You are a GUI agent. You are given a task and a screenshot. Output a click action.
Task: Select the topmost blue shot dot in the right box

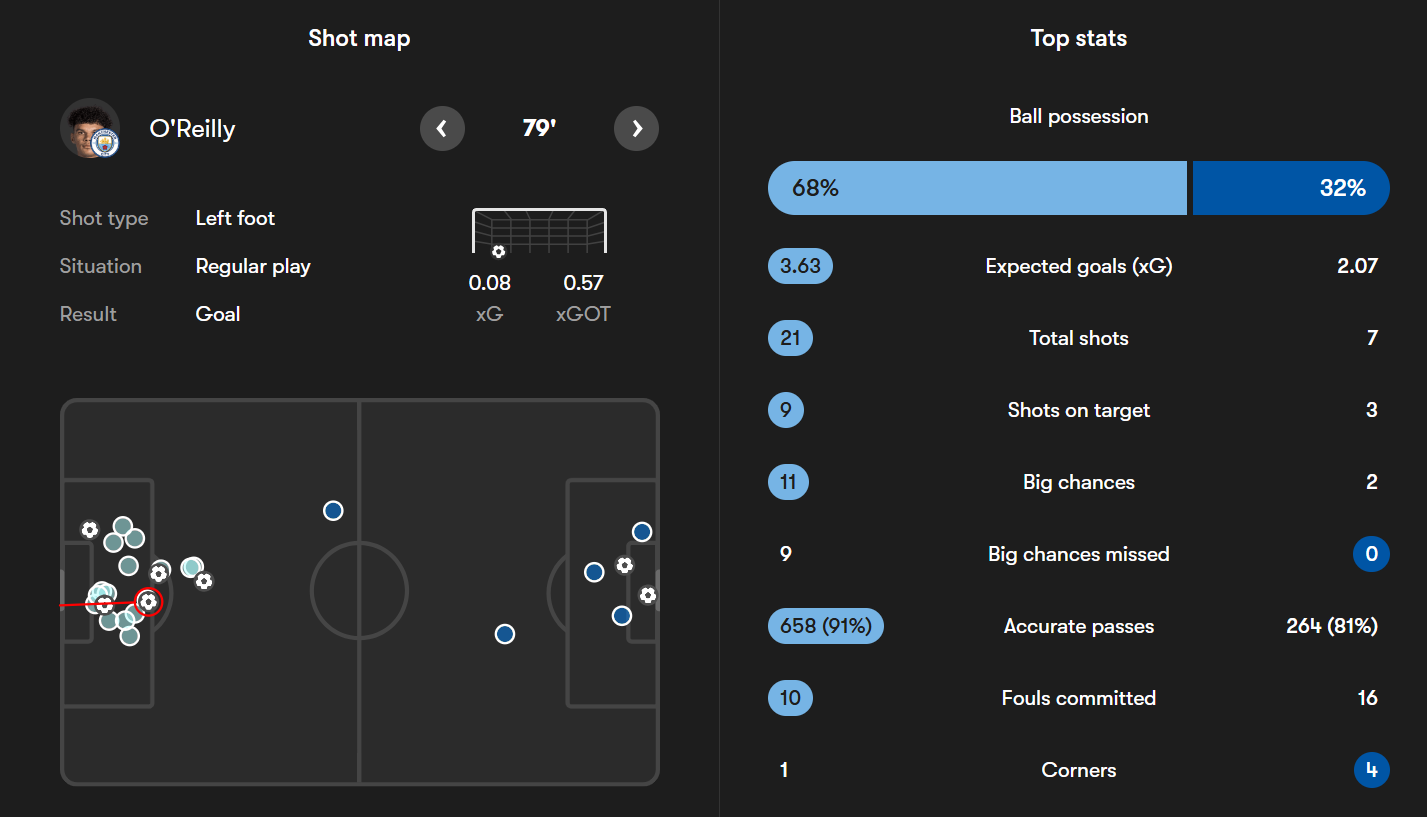point(642,532)
